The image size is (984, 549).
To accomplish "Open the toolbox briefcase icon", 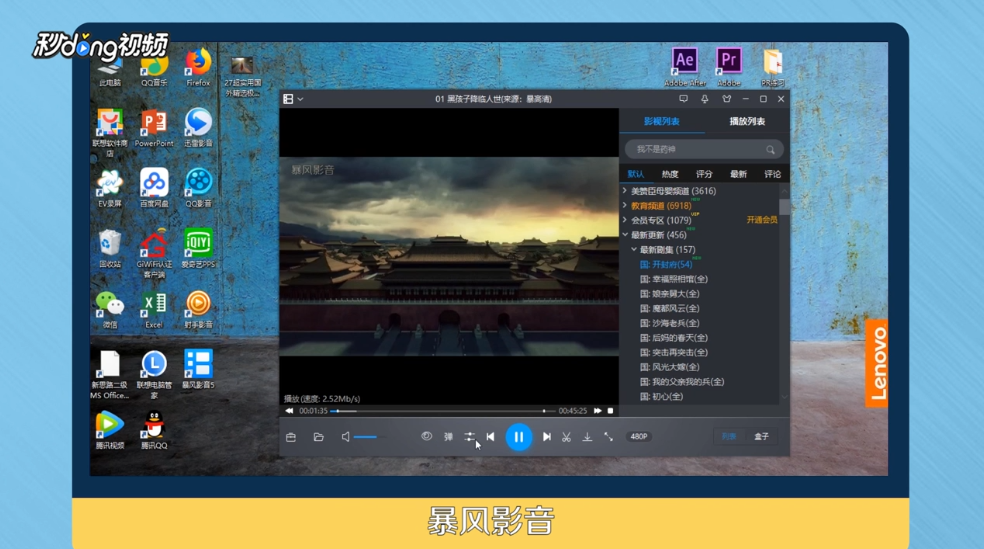I will pyautogui.click(x=291, y=437).
